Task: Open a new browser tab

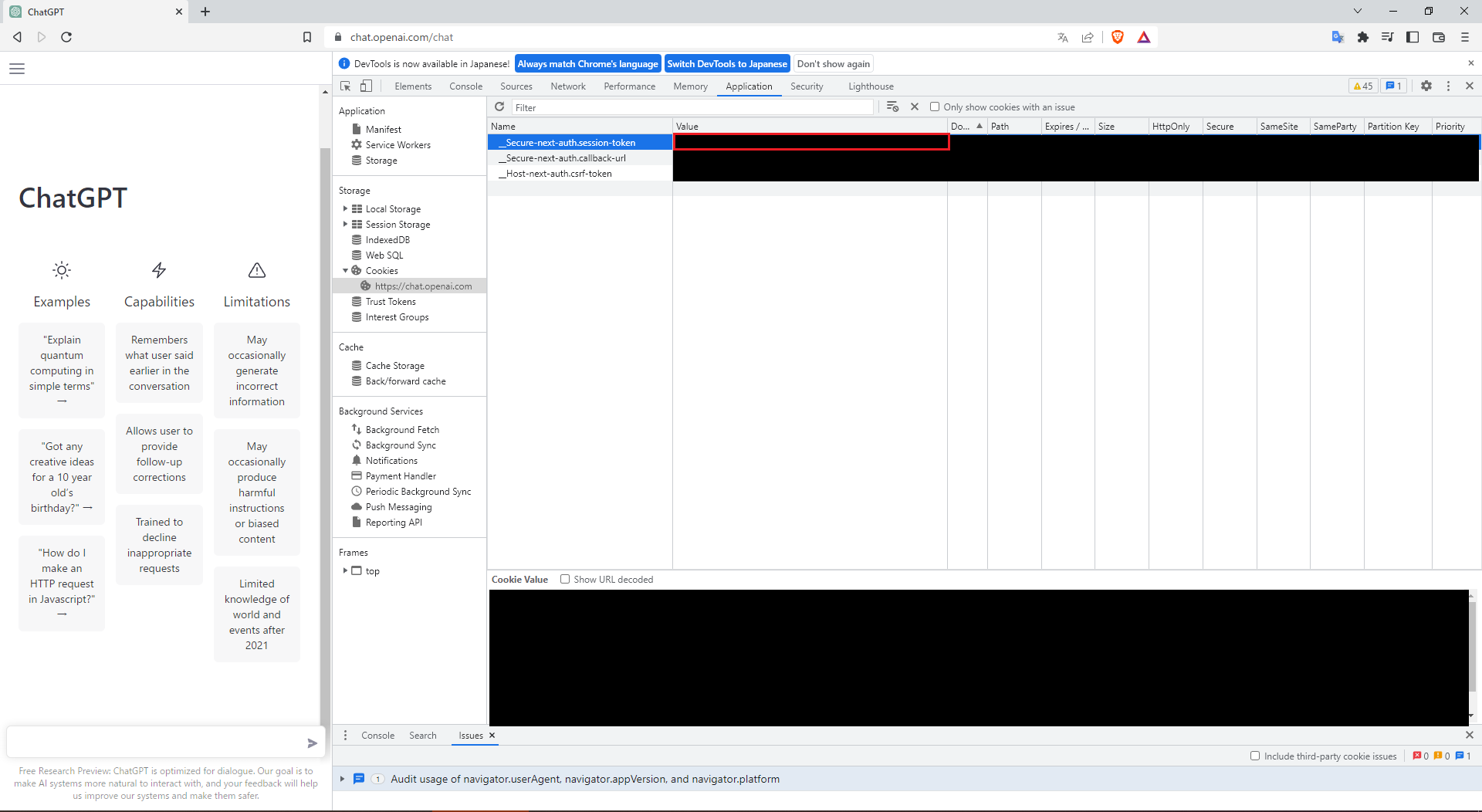Action: pyautogui.click(x=205, y=12)
